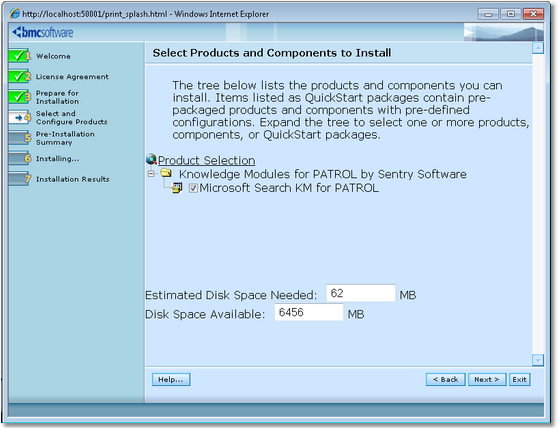This screenshot has width=558, height=430.
Task: Click the Prepare for Installation step label
Action: click(x=57, y=97)
